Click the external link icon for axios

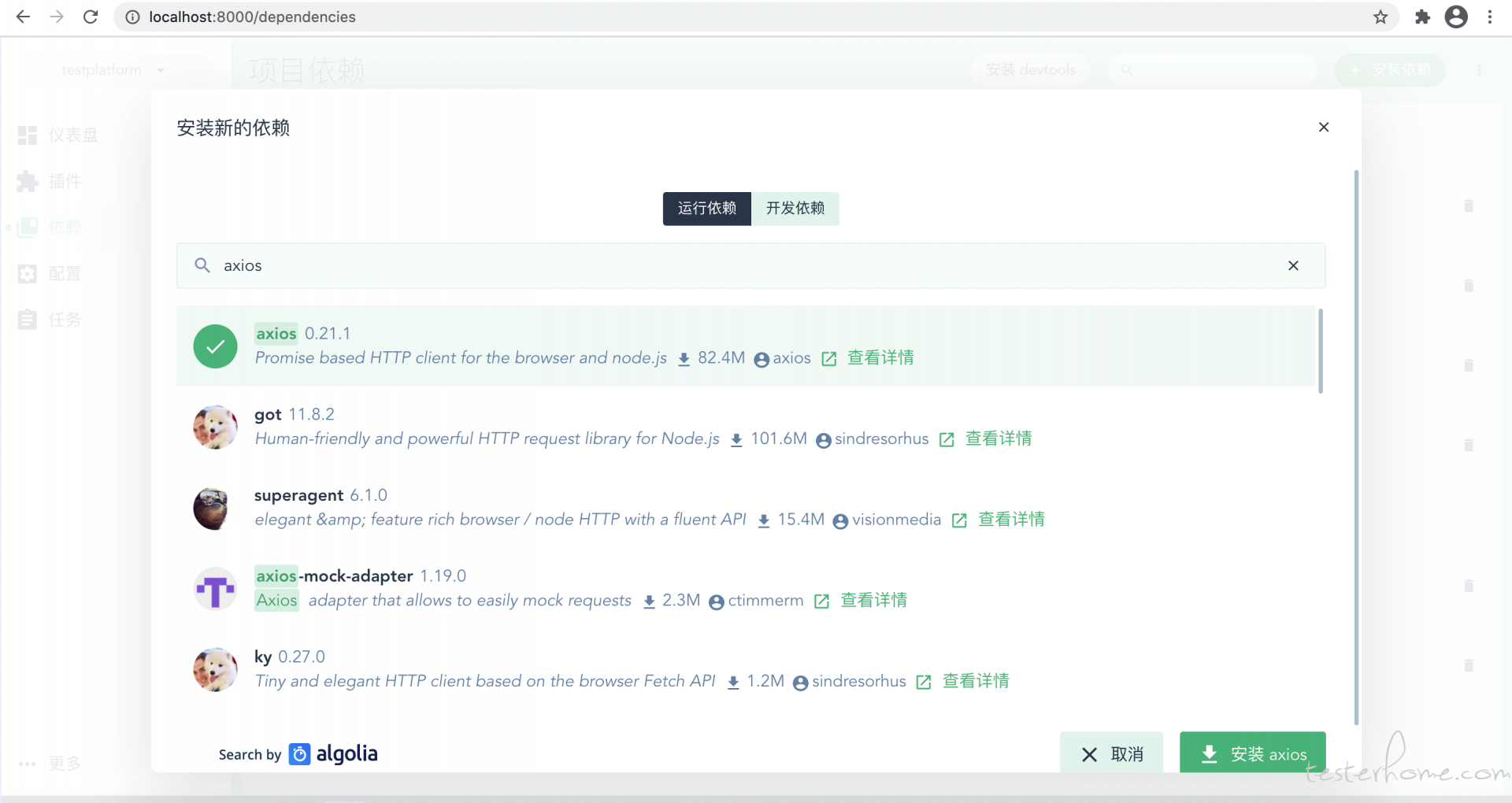[x=828, y=359]
